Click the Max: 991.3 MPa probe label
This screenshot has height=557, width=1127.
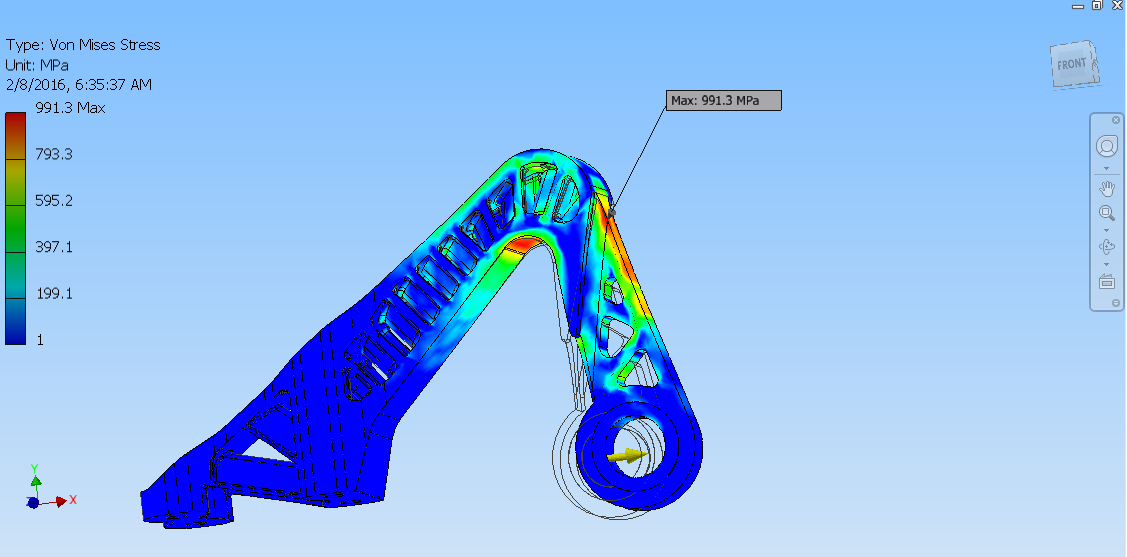click(x=724, y=101)
